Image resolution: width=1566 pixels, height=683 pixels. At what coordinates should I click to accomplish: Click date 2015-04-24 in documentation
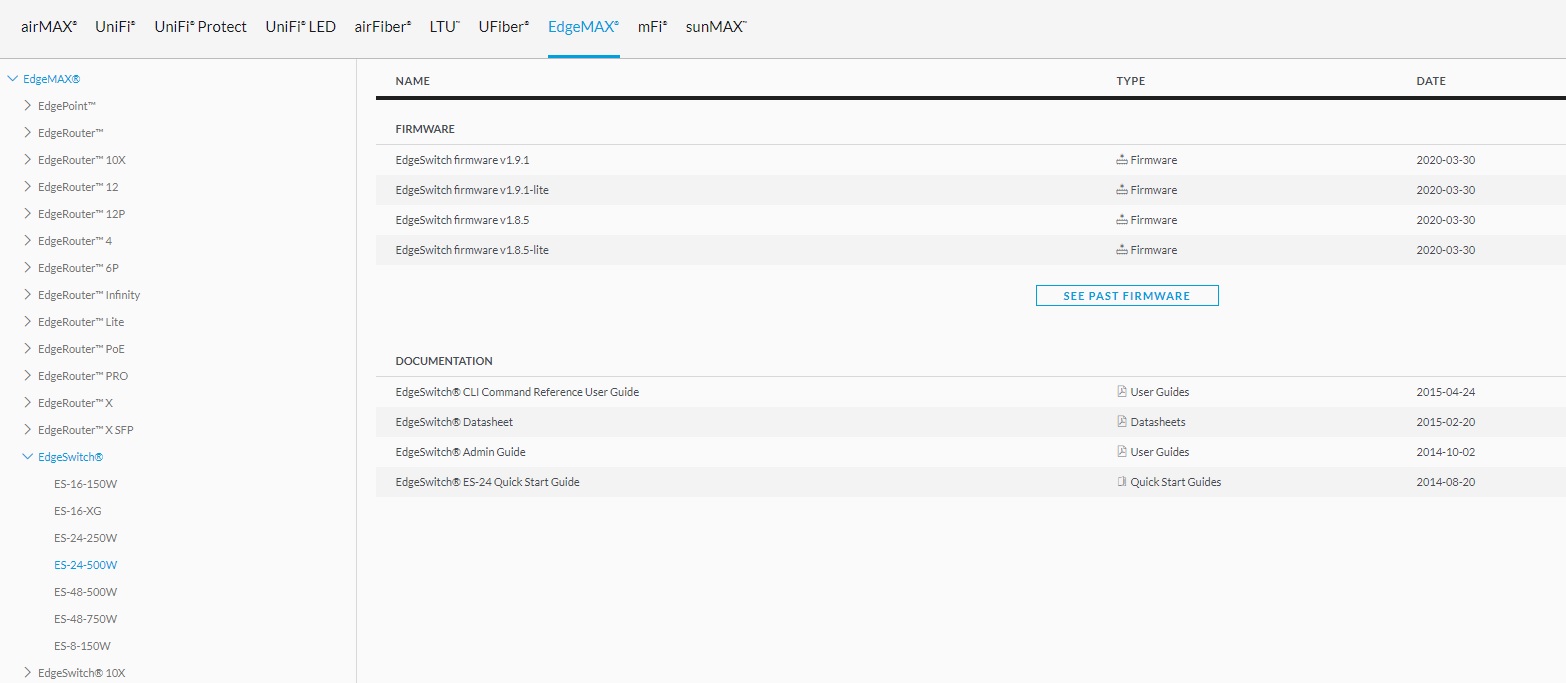point(1446,392)
